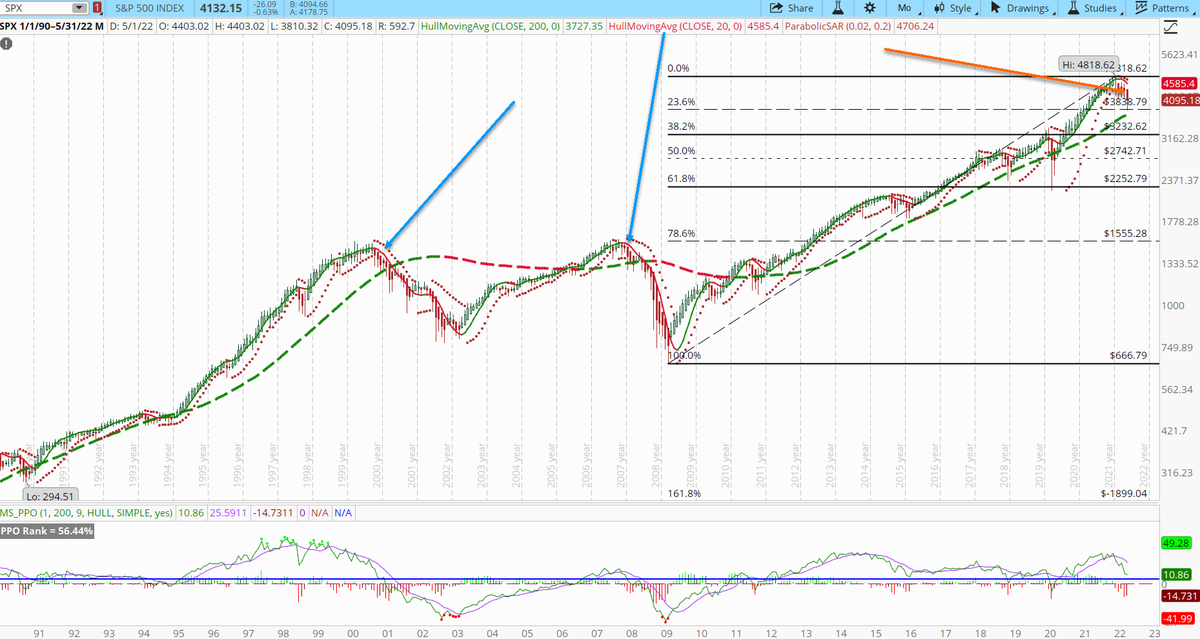Click the Hi: 4818.62 price bubble
Image resolution: width=1200 pixels, height=639 pixels.
(1087, 63)
